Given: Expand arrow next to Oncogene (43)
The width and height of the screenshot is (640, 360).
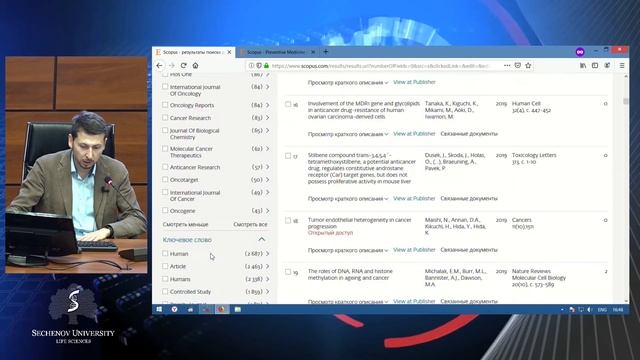Looking at the screenshot, I should point(268,211).
